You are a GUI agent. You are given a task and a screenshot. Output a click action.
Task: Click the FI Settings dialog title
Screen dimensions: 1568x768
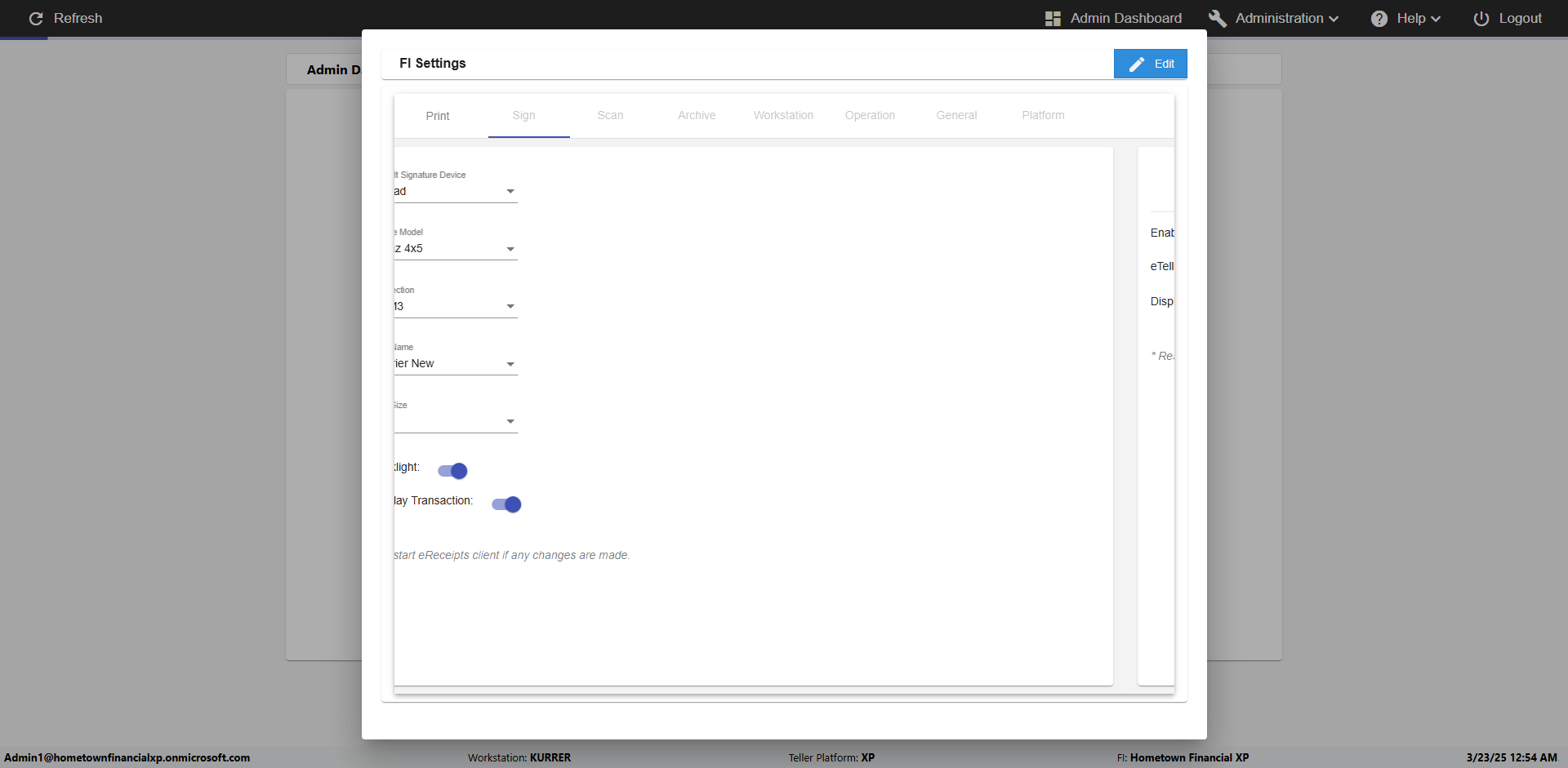point(433,63)
